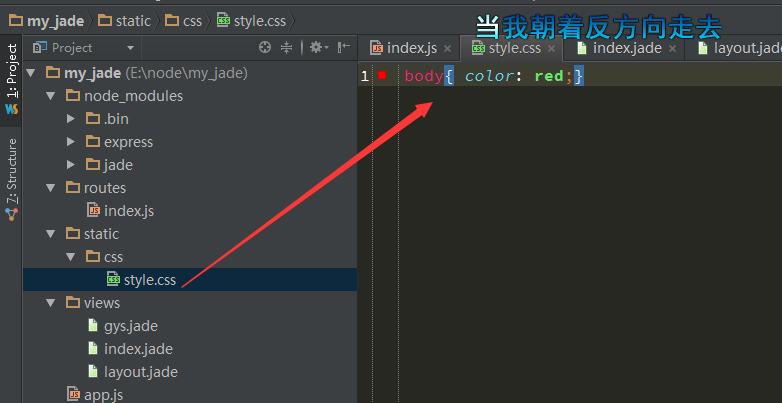Click the red color gutter marker
The height and width of the screenshot is (403, 782).
[x=382, y=76]
